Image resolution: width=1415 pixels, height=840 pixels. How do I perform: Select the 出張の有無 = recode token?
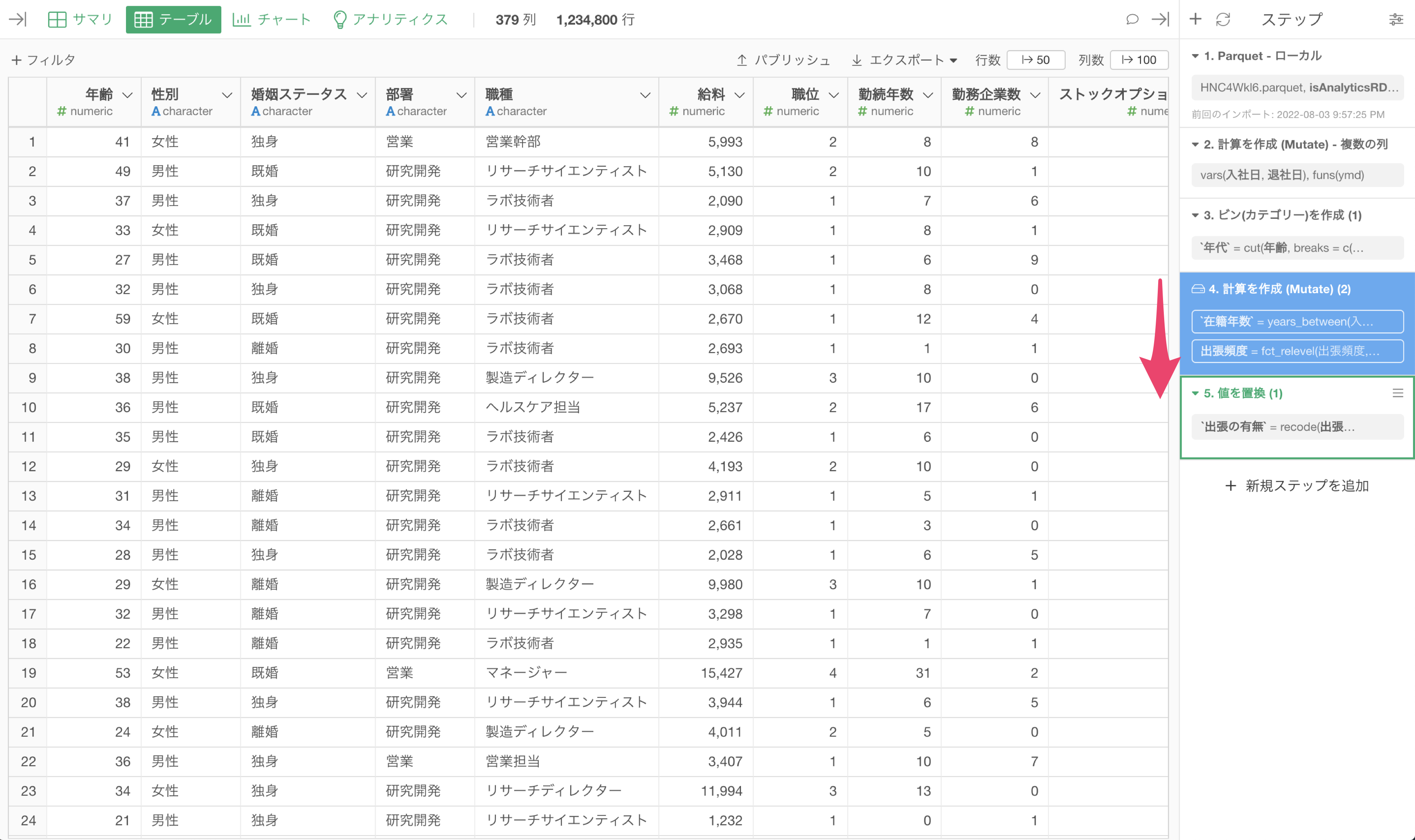pyautogui.click(x=1297, y=427)
